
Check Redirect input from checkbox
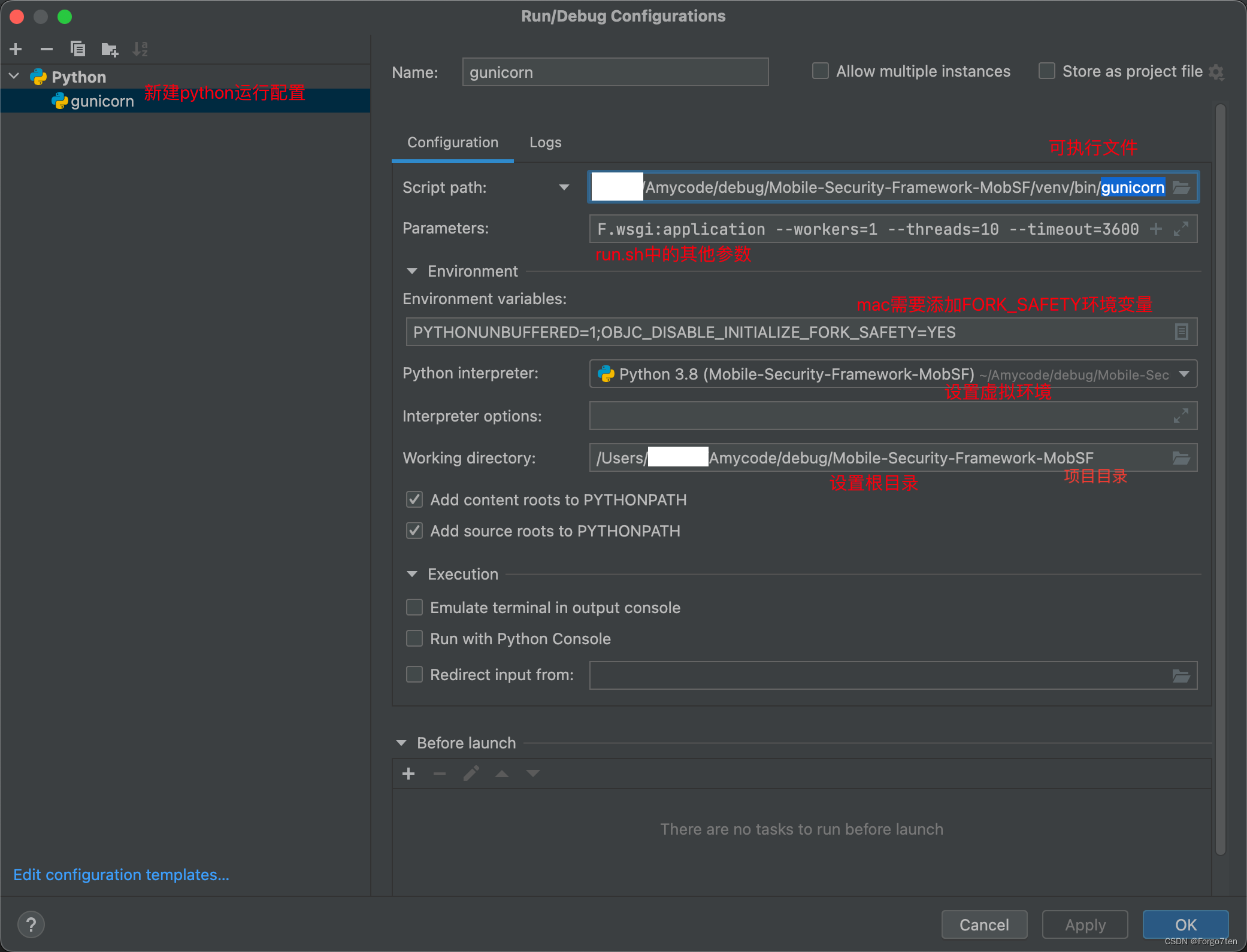point(414,675)
